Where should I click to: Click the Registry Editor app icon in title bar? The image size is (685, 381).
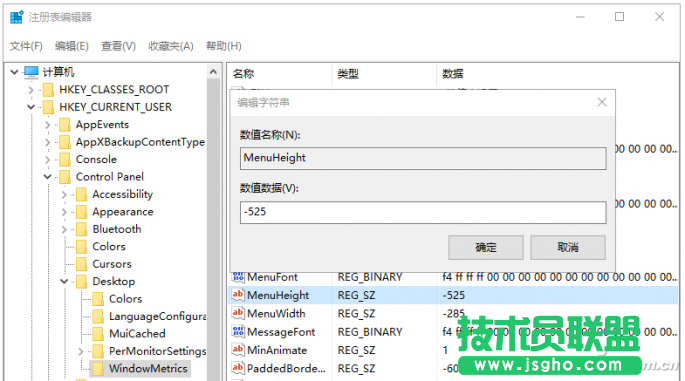click(x=17, y=17)
